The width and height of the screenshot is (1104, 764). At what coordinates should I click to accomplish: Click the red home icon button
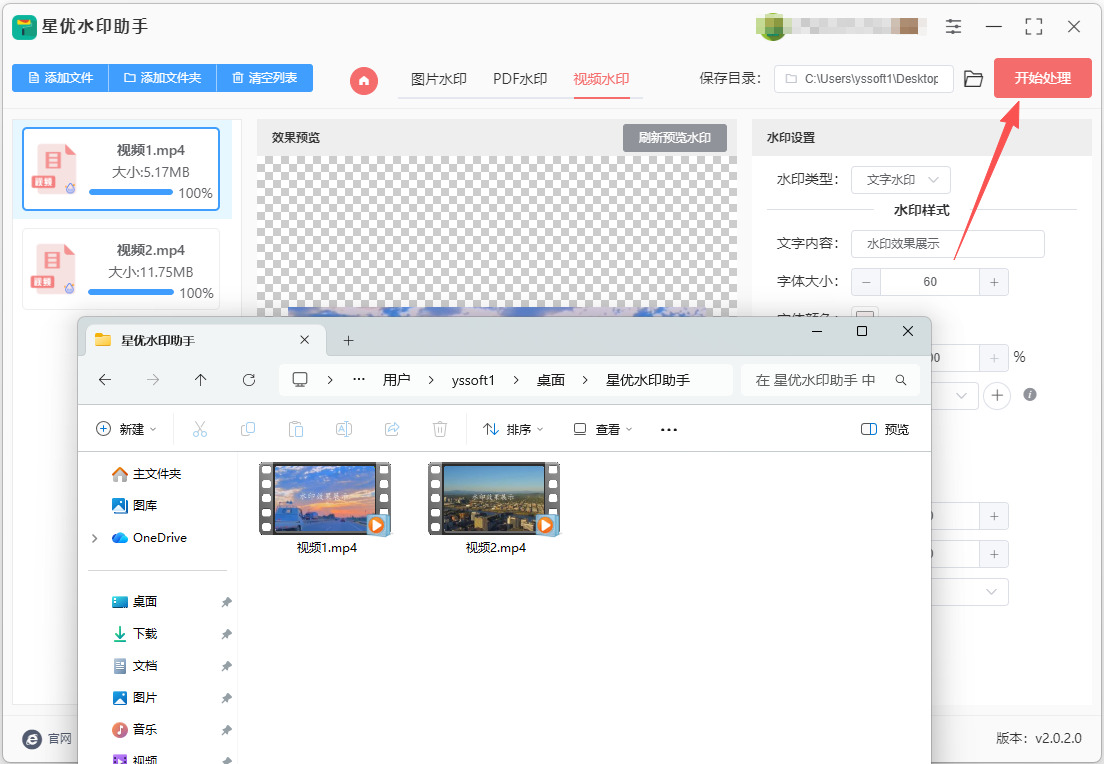tap(364, 80)
